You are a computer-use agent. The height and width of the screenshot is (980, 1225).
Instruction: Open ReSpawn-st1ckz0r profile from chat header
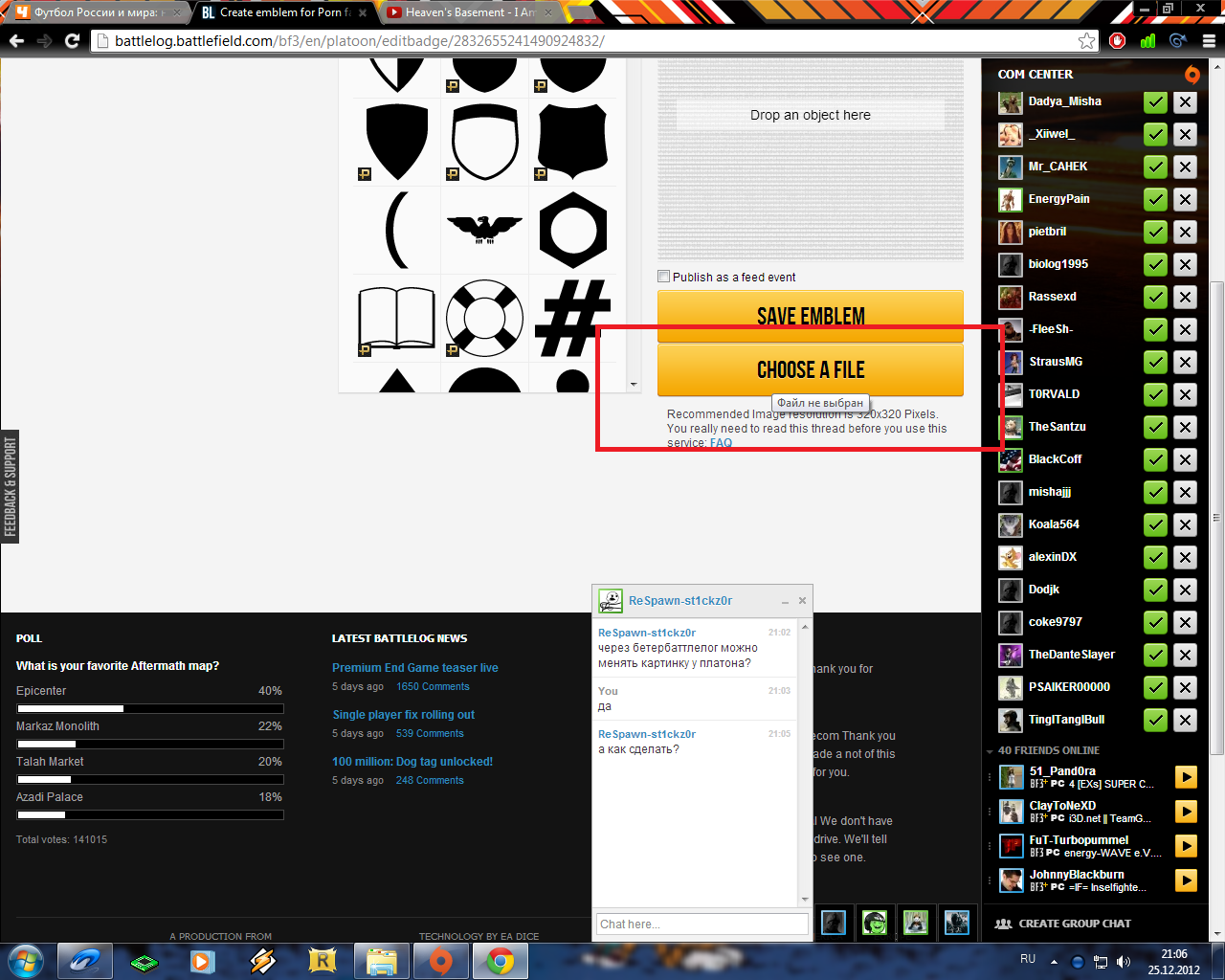pos(680,601)
